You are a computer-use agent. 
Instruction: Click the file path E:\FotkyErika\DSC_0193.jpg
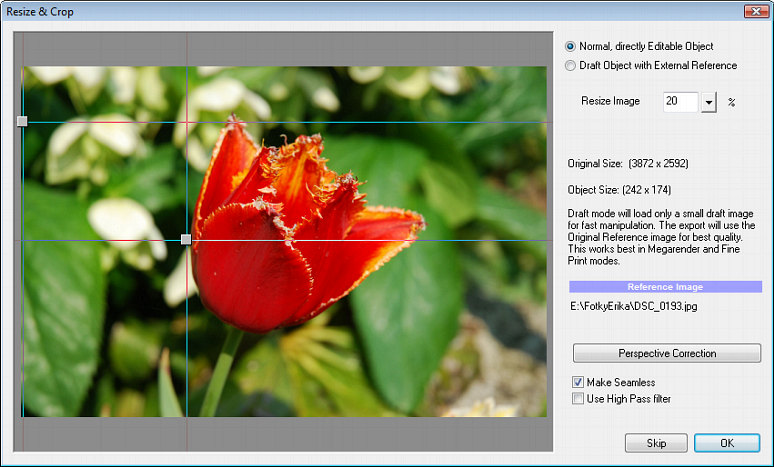click(634, 306)
